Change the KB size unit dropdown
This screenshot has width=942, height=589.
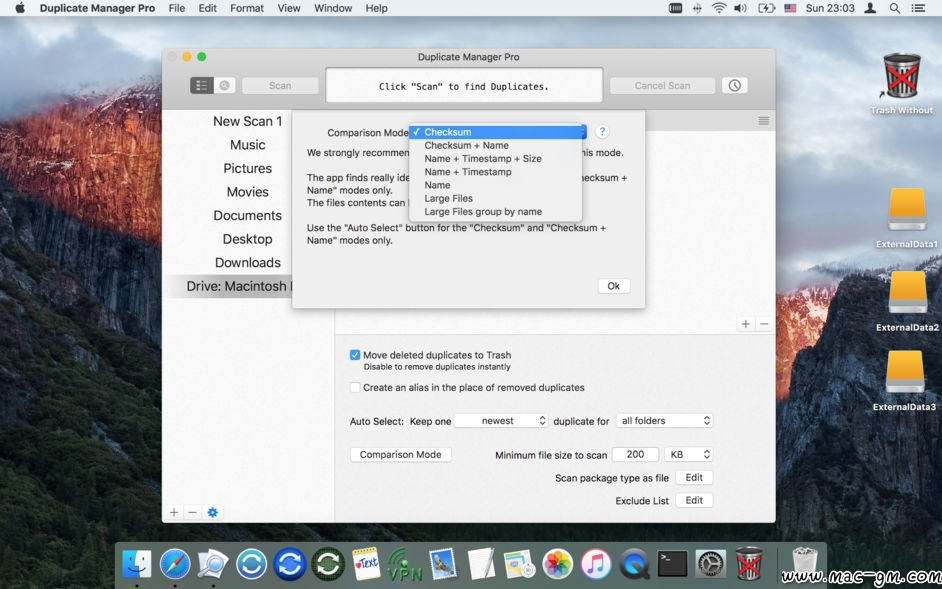tap(688, 454)
